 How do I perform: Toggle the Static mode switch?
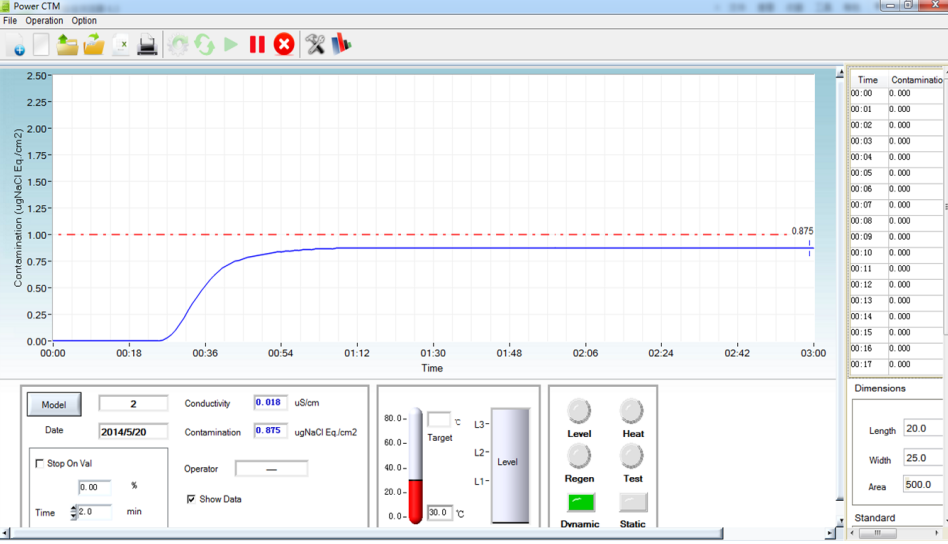click(x=632, y=502)
